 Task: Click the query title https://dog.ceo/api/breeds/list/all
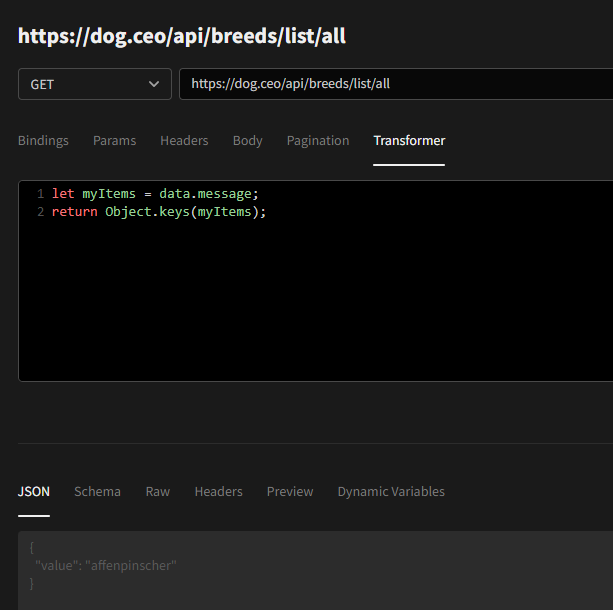click(182, 36)
